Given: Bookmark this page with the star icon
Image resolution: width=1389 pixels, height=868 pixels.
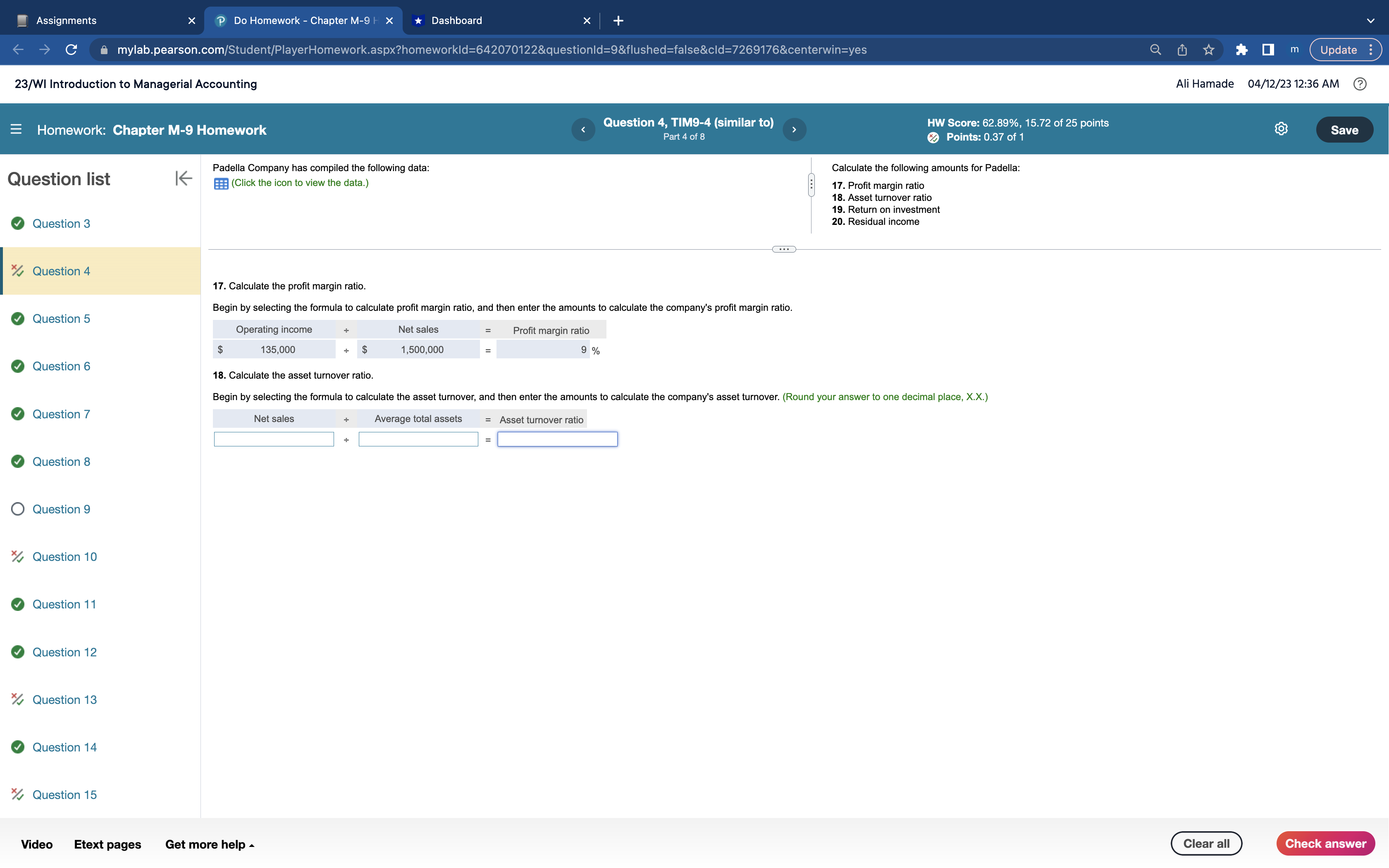Looking at the screenshot, I should 1208,50.
